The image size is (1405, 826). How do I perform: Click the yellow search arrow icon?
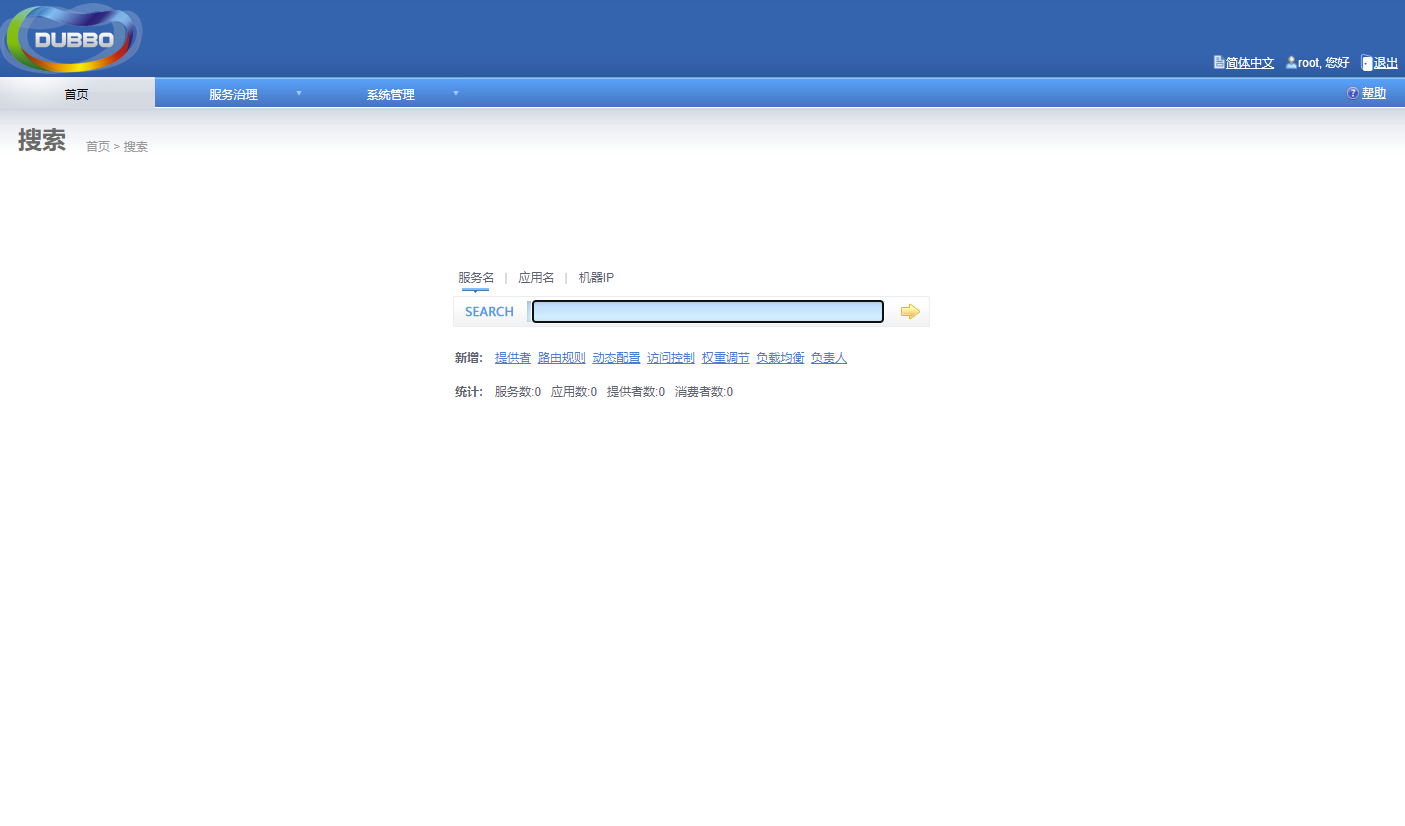909,312
